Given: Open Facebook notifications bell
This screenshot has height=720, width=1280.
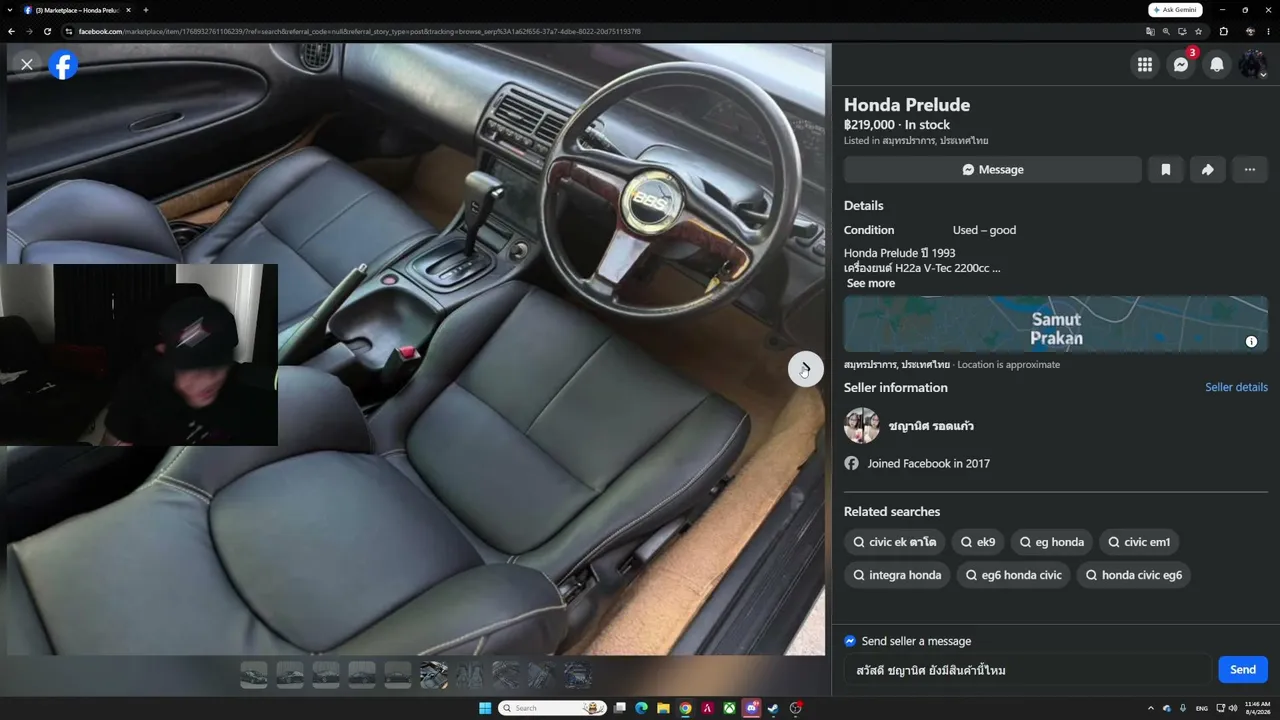Looking at the screenshot, I should [x=1217, y=65].
